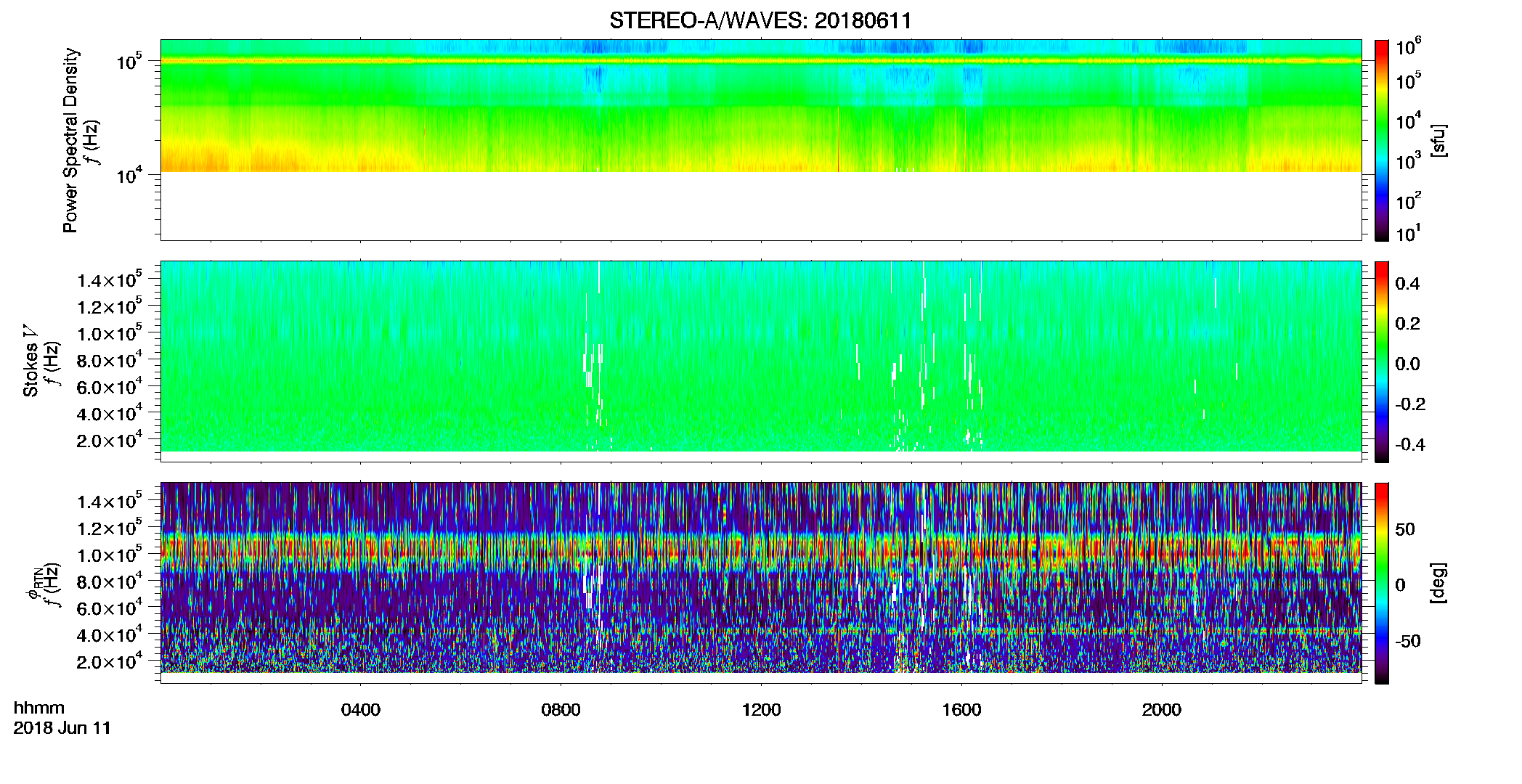Select the -50 label on deg colorbar

pyautogui.click(x=1408, y=642)
